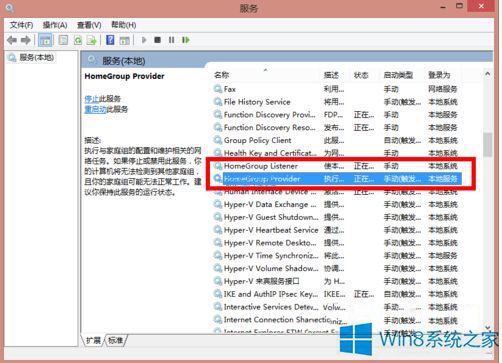
Task: Click the gear icon beside Group Policy Client
Action: click(218, 140)
